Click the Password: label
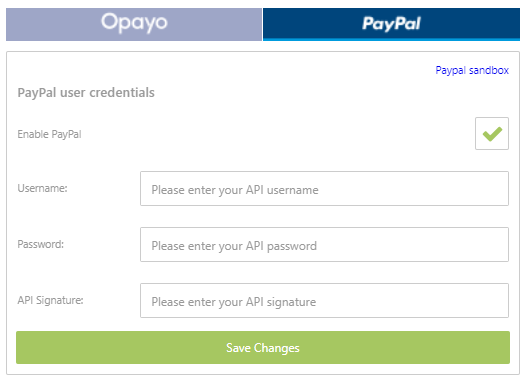Image resolution: width=523 pixels, height=380 pixels. (x=41, y=244)
